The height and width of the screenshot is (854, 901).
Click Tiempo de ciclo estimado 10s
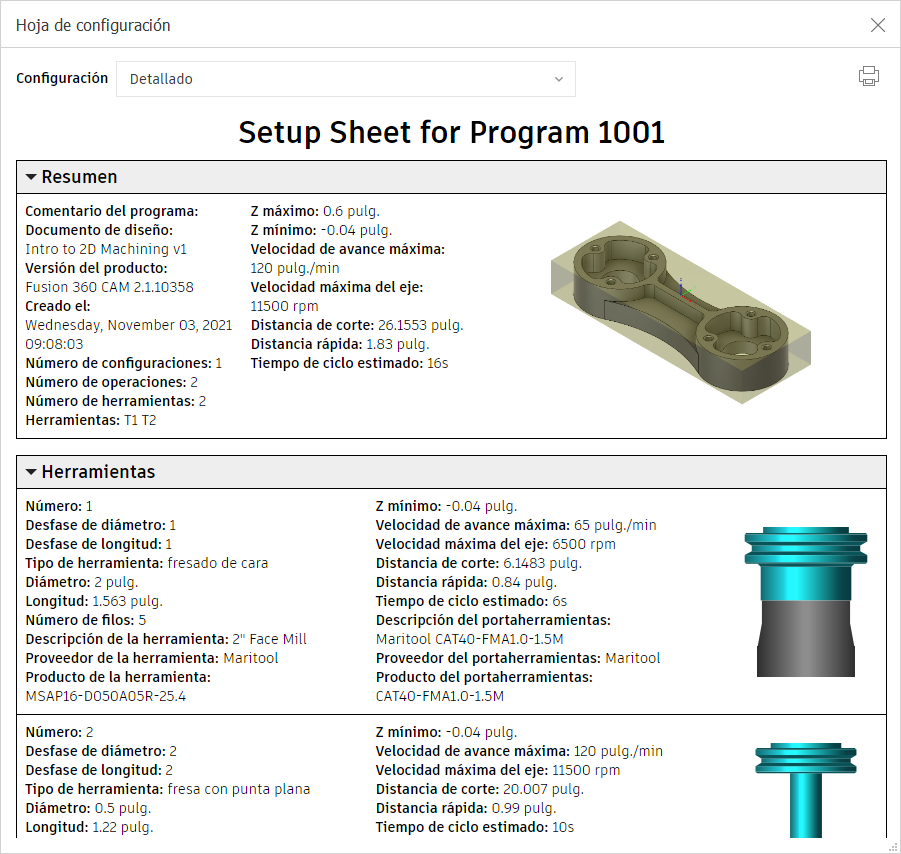click(475, 827)
